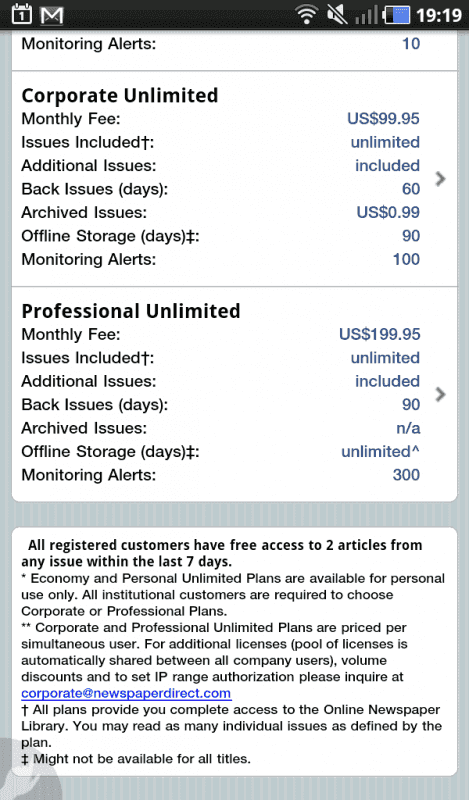Tap the US$99.95 monthly fee value
The height and width of the screenshot is (800, 469).
383,119
